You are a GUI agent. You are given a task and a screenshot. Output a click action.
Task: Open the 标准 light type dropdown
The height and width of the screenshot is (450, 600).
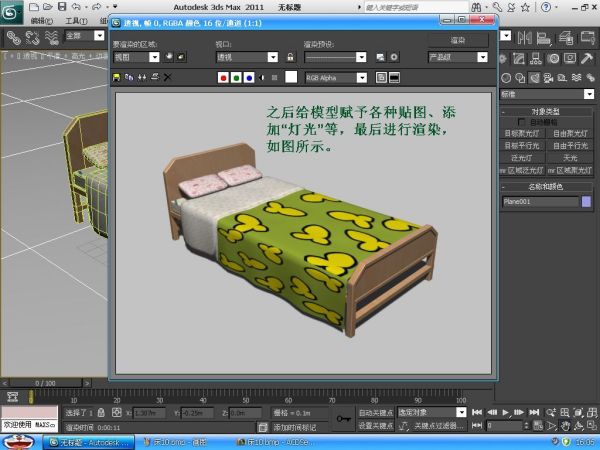(547, 94)
